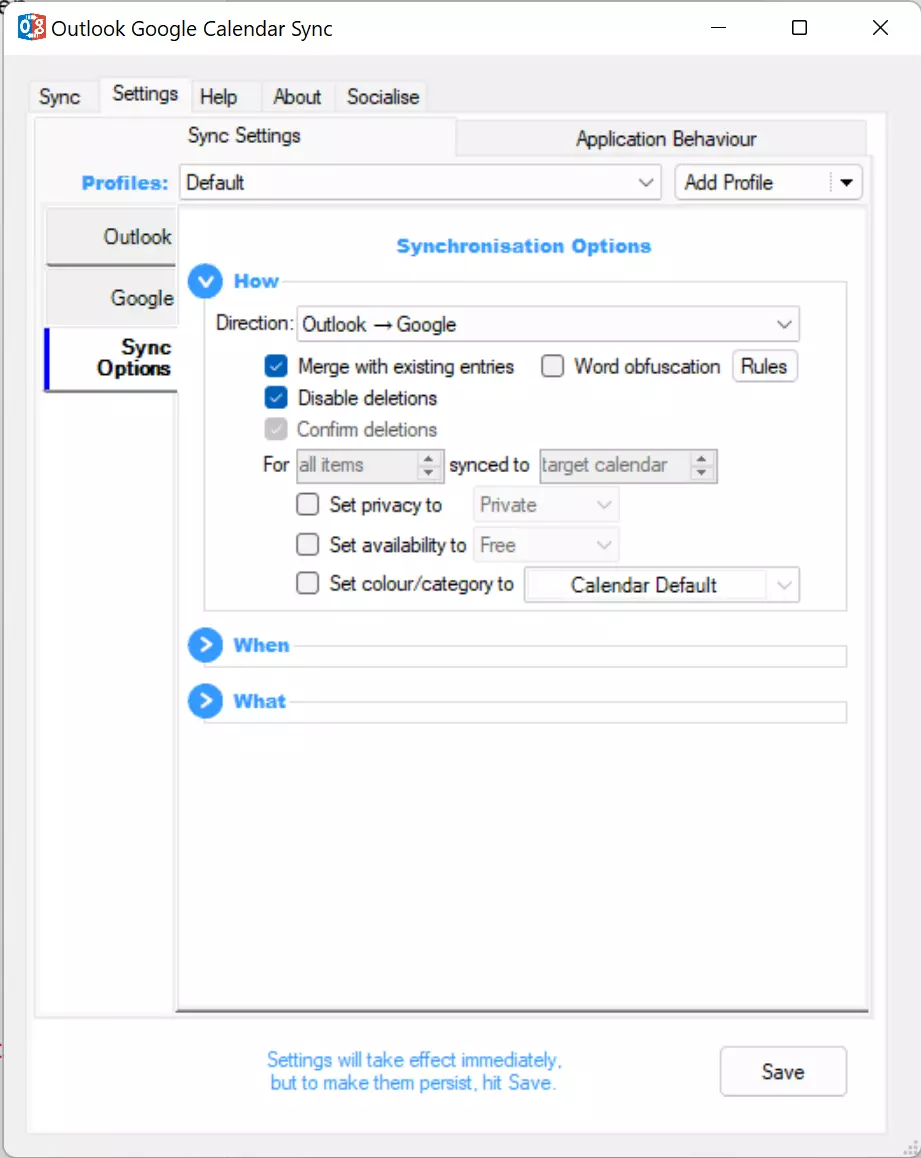
Task: Click the Save button
Action: (x=783, y=1071)
